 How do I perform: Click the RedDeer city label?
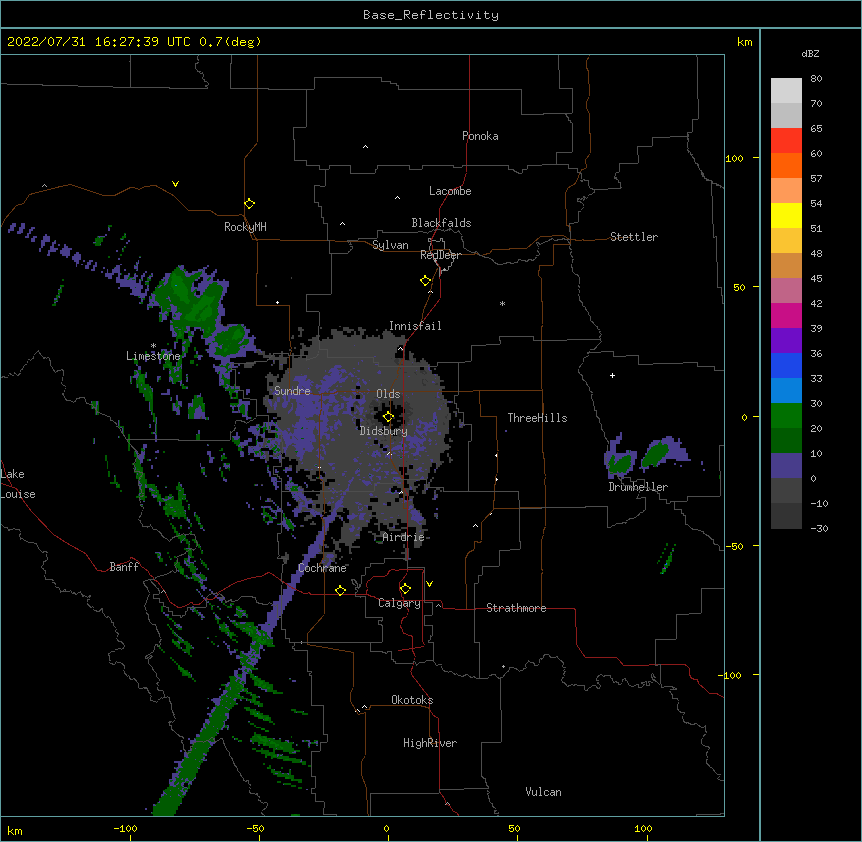pyautogui.click(x=440, y=255)
